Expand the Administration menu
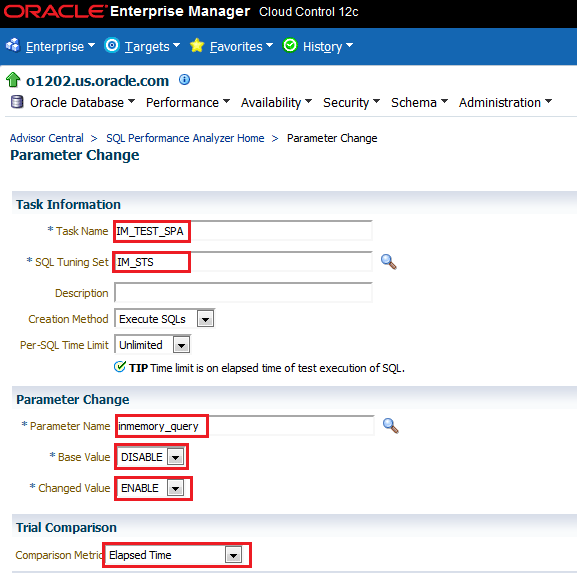Screen dimensions: 577x573 (506, 102)
